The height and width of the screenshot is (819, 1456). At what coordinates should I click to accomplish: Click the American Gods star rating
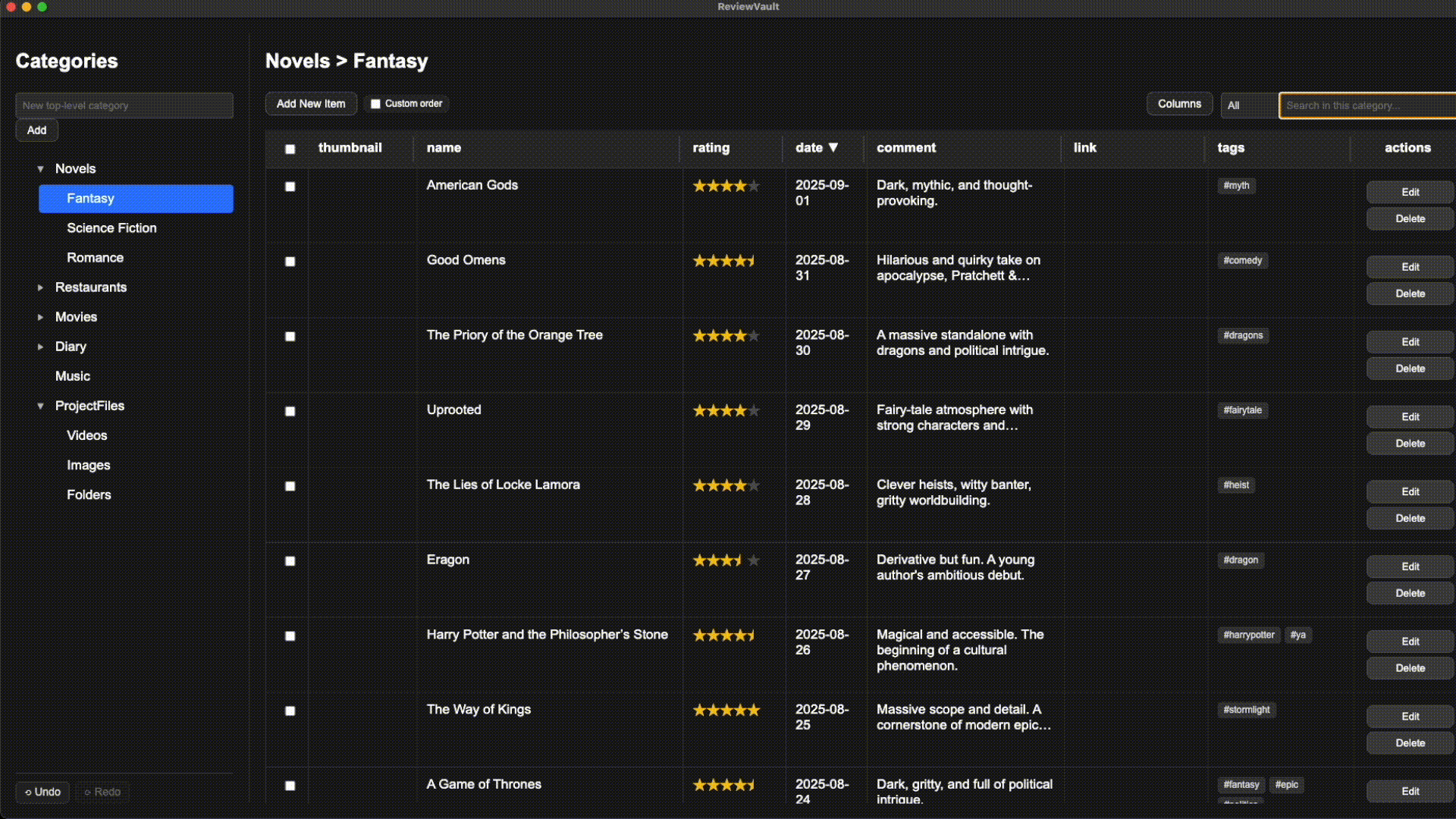point(726,186)
